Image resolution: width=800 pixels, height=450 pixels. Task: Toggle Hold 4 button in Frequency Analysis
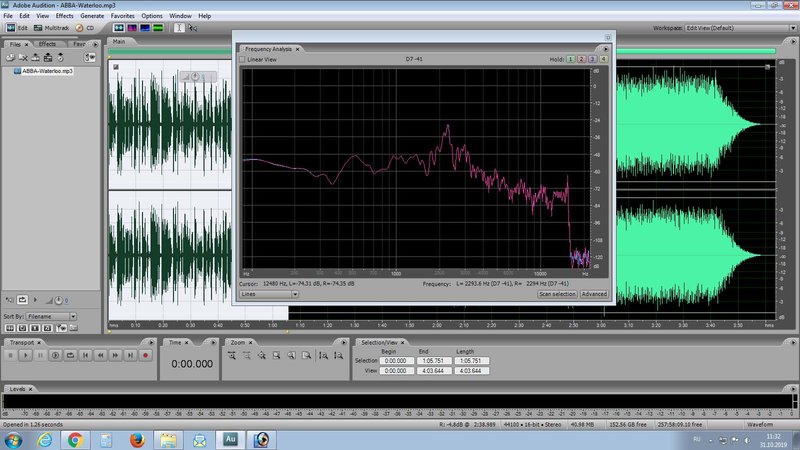click(x=604, y=59)
